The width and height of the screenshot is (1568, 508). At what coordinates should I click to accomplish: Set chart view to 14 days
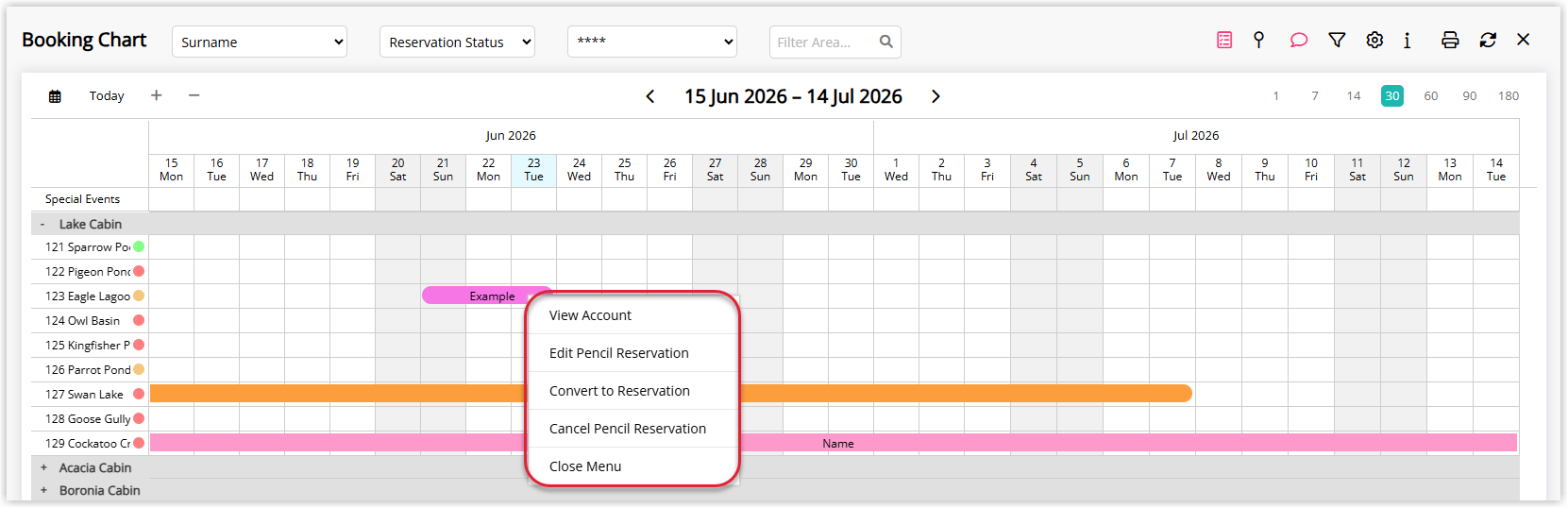(1354, 95)
